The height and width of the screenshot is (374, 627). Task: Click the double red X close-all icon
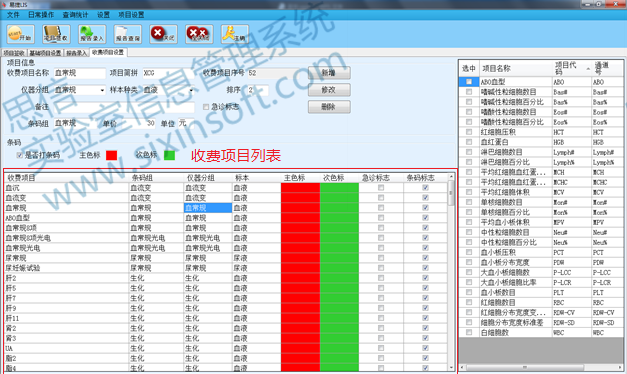click(199, 34)
